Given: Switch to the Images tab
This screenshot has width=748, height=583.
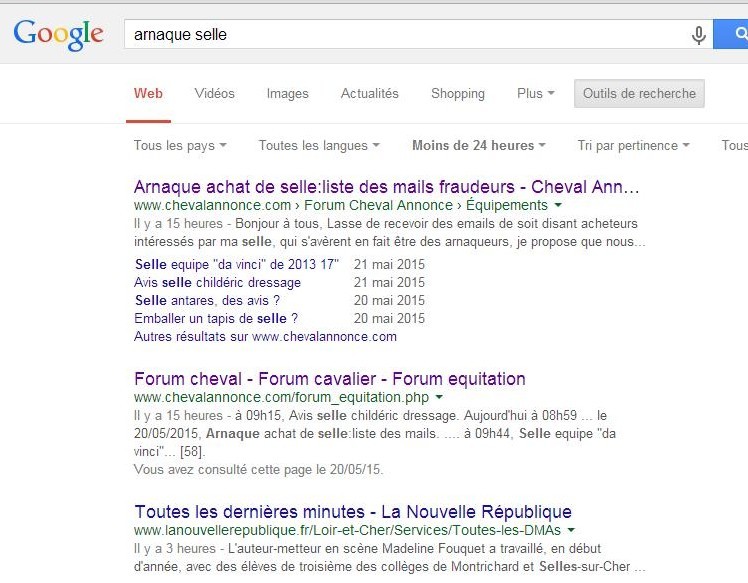Looking at the screenshot, I should tap(288, 94).
